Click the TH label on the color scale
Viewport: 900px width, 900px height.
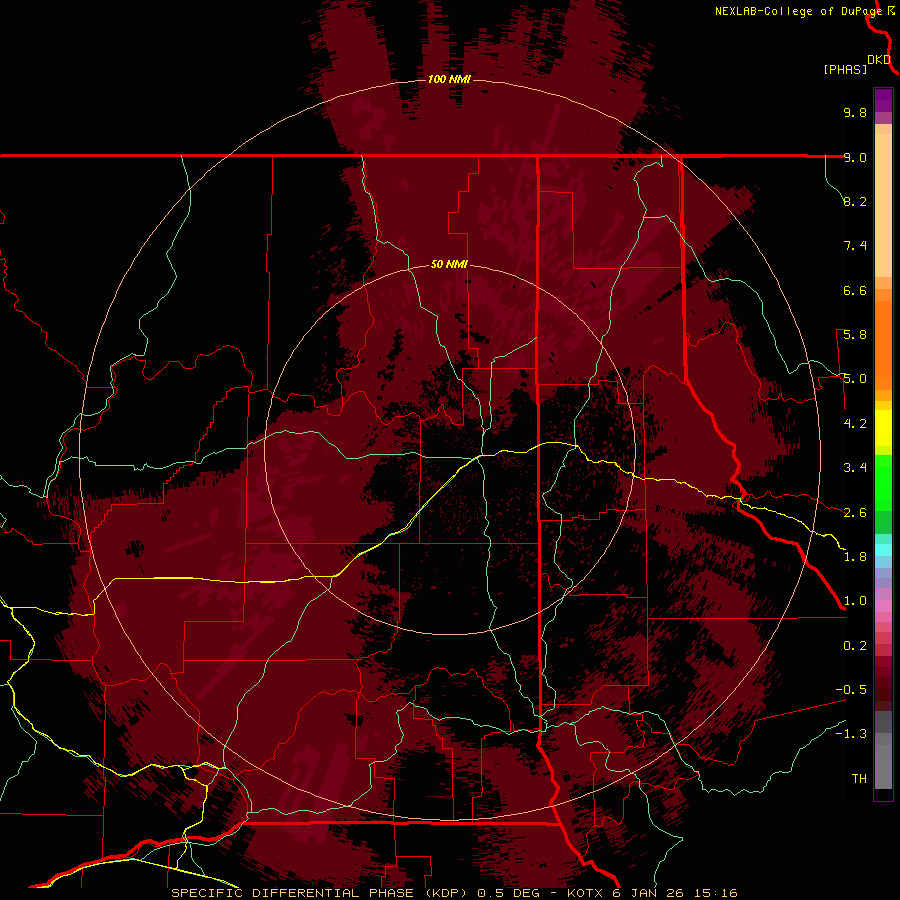[x=859, y=779]
